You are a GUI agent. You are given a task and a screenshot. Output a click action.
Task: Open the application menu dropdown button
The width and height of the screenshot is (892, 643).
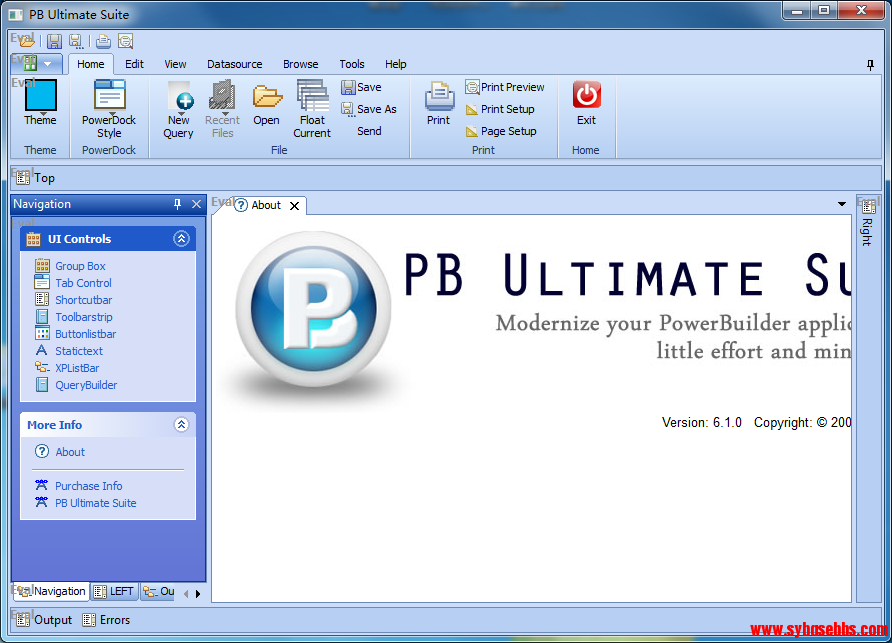coord(38,64)
